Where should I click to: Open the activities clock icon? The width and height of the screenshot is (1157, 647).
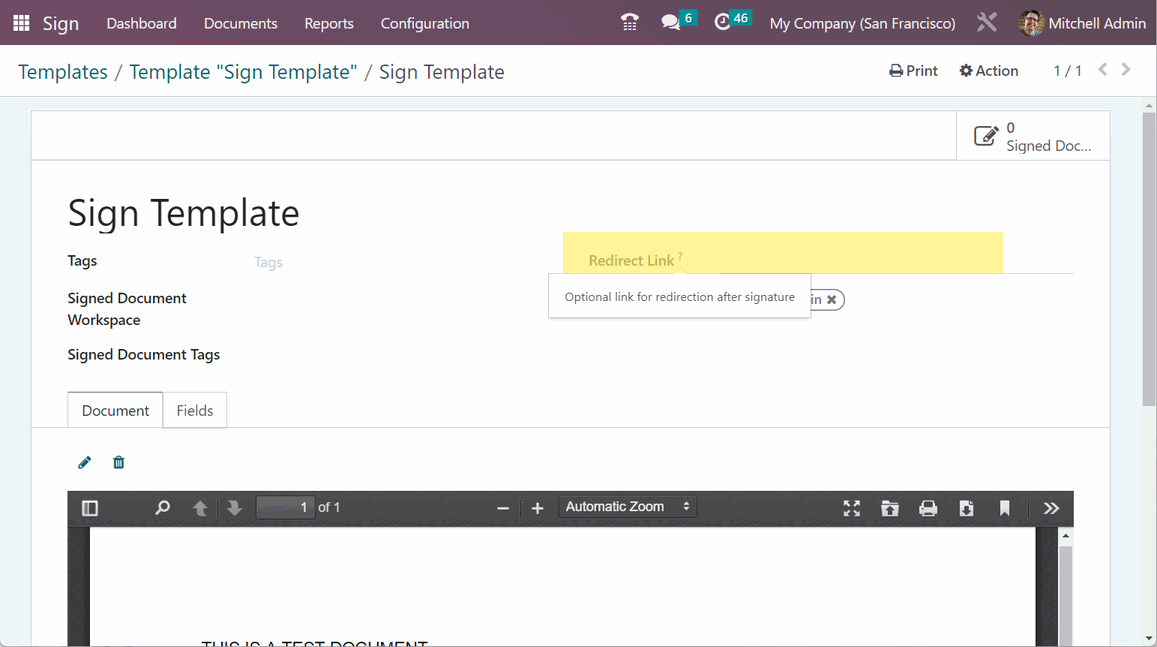tap(723, 23)
